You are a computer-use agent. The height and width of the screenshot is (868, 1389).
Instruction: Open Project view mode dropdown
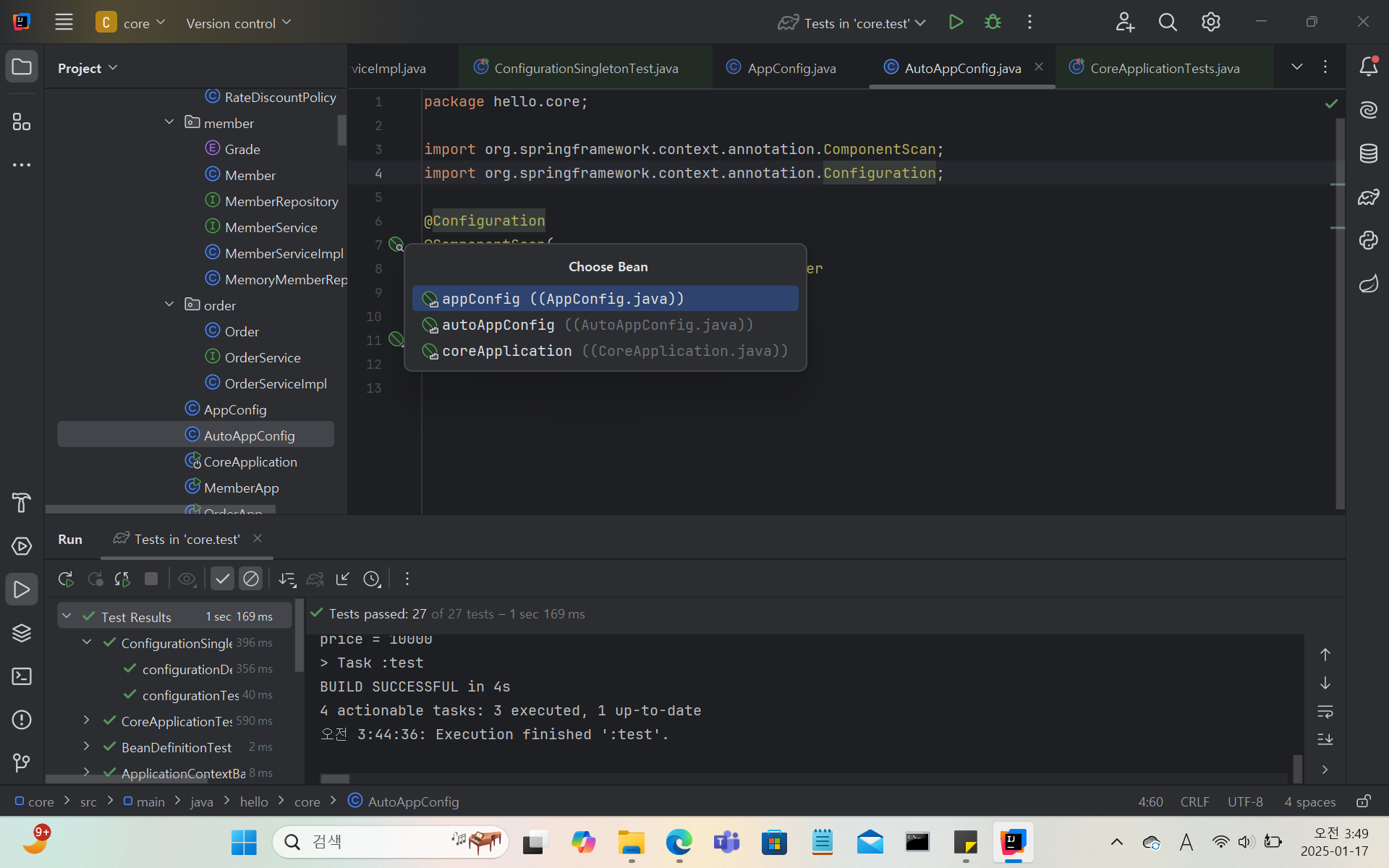[x=88, y=68]
